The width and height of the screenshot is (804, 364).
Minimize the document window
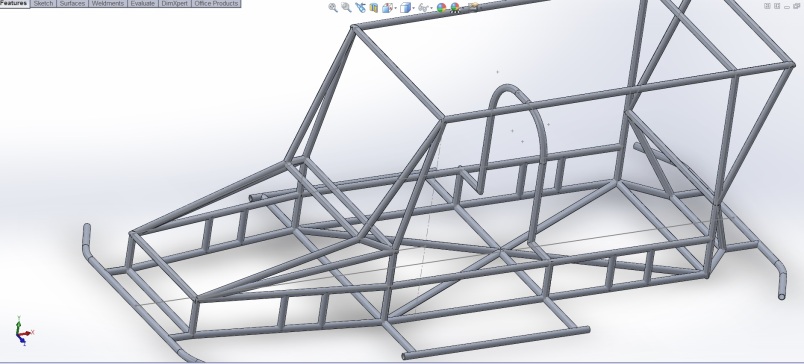click(787, 7)
